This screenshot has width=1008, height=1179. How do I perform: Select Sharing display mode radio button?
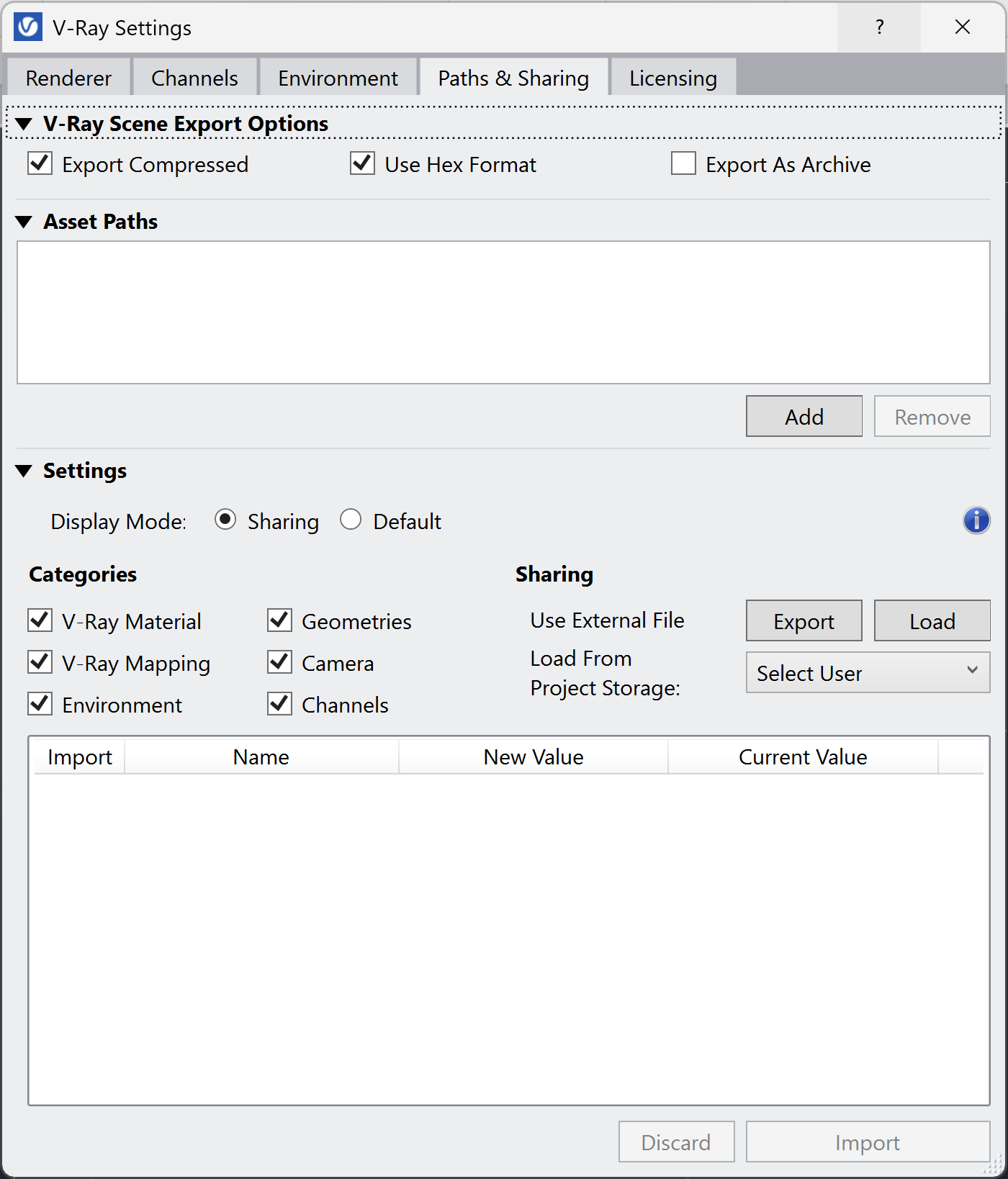point(225,520)
